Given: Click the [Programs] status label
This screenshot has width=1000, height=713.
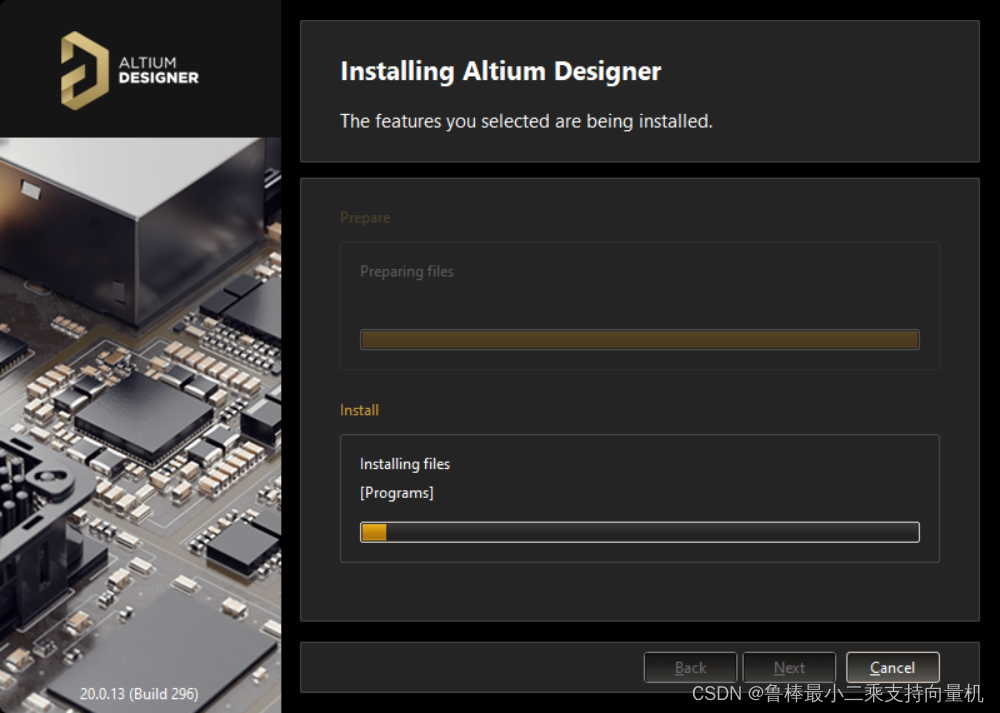Looking at the screenshot, I should 397,493.
